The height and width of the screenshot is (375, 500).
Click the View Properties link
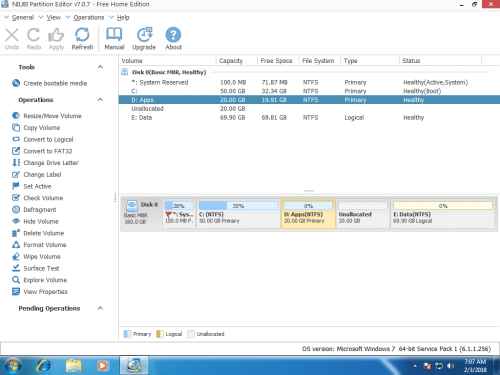45,292
